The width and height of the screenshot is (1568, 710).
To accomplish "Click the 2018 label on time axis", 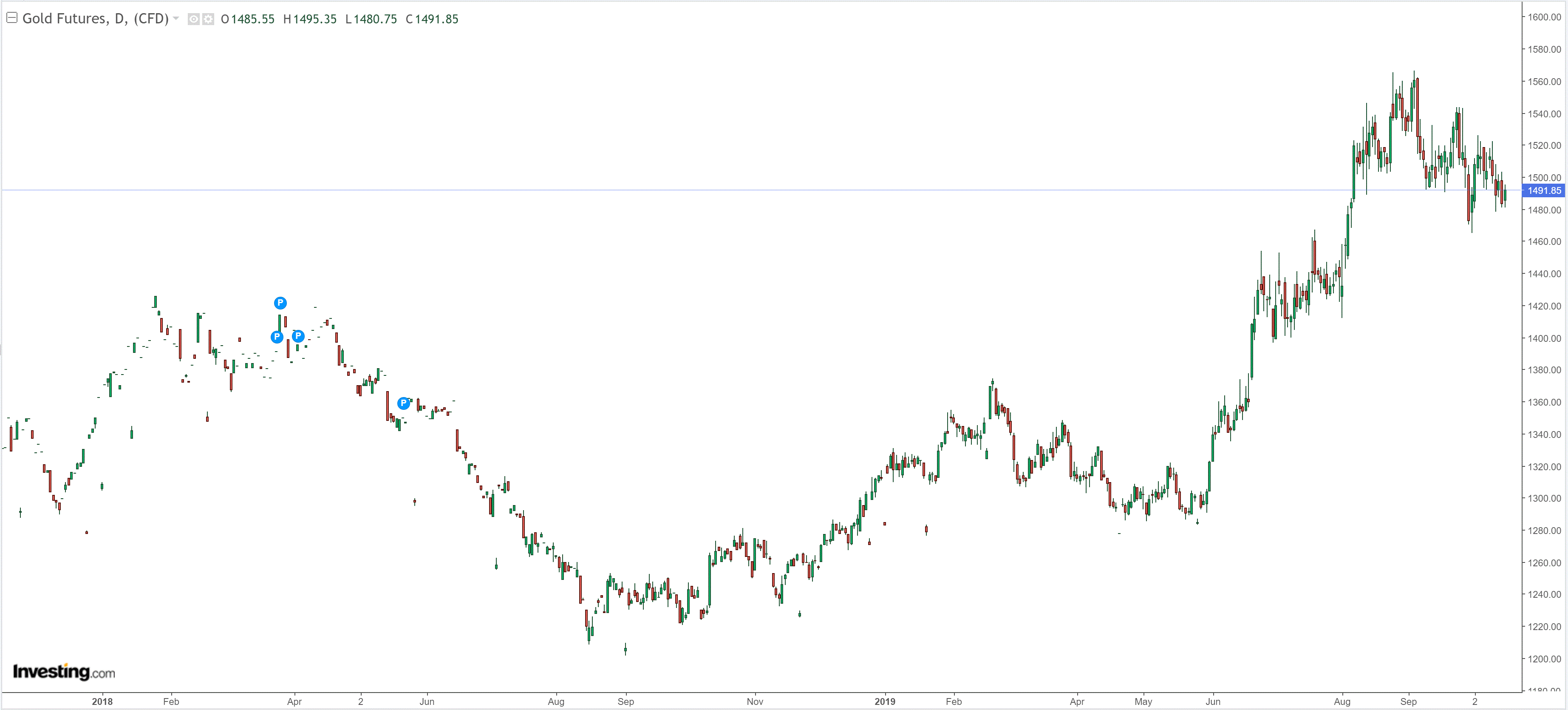I will point(102,701).
